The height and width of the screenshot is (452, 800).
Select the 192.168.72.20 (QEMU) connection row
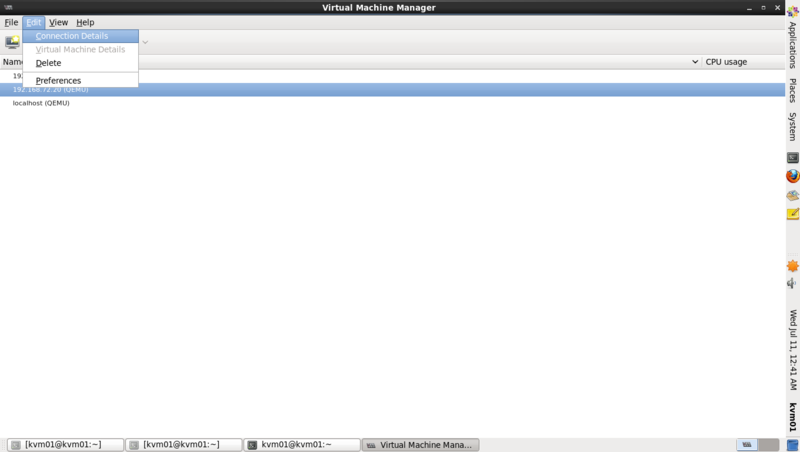coord(392,90)
